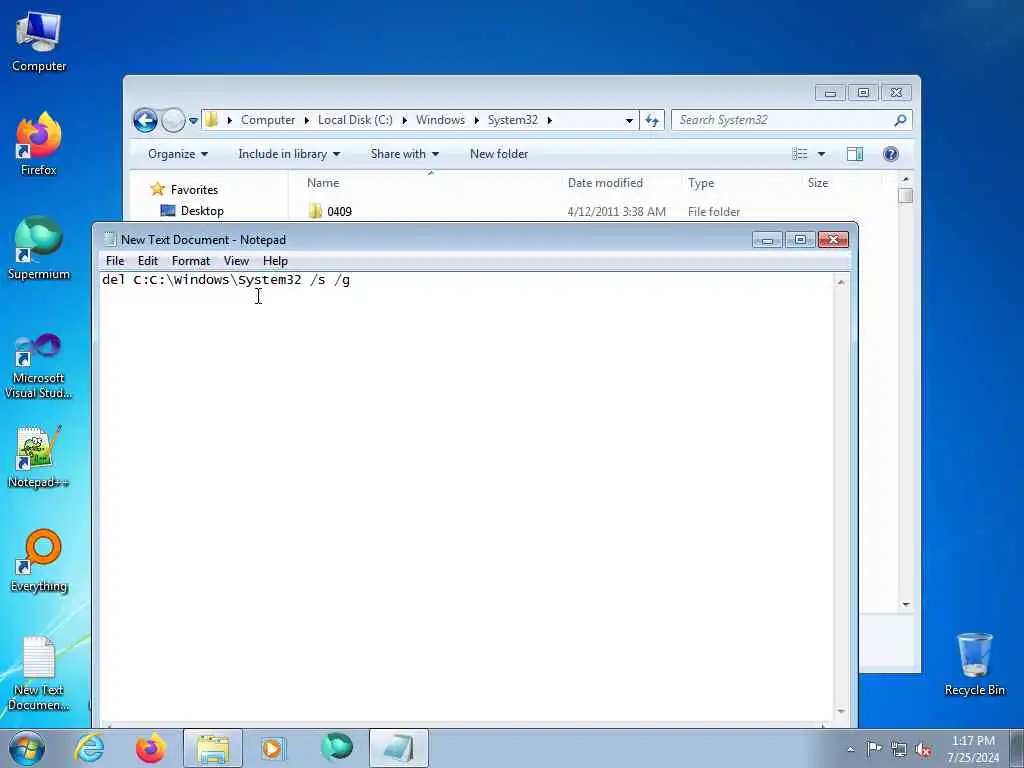
Task: Open the Windows Start menu
Action: (x=27, y=748)
